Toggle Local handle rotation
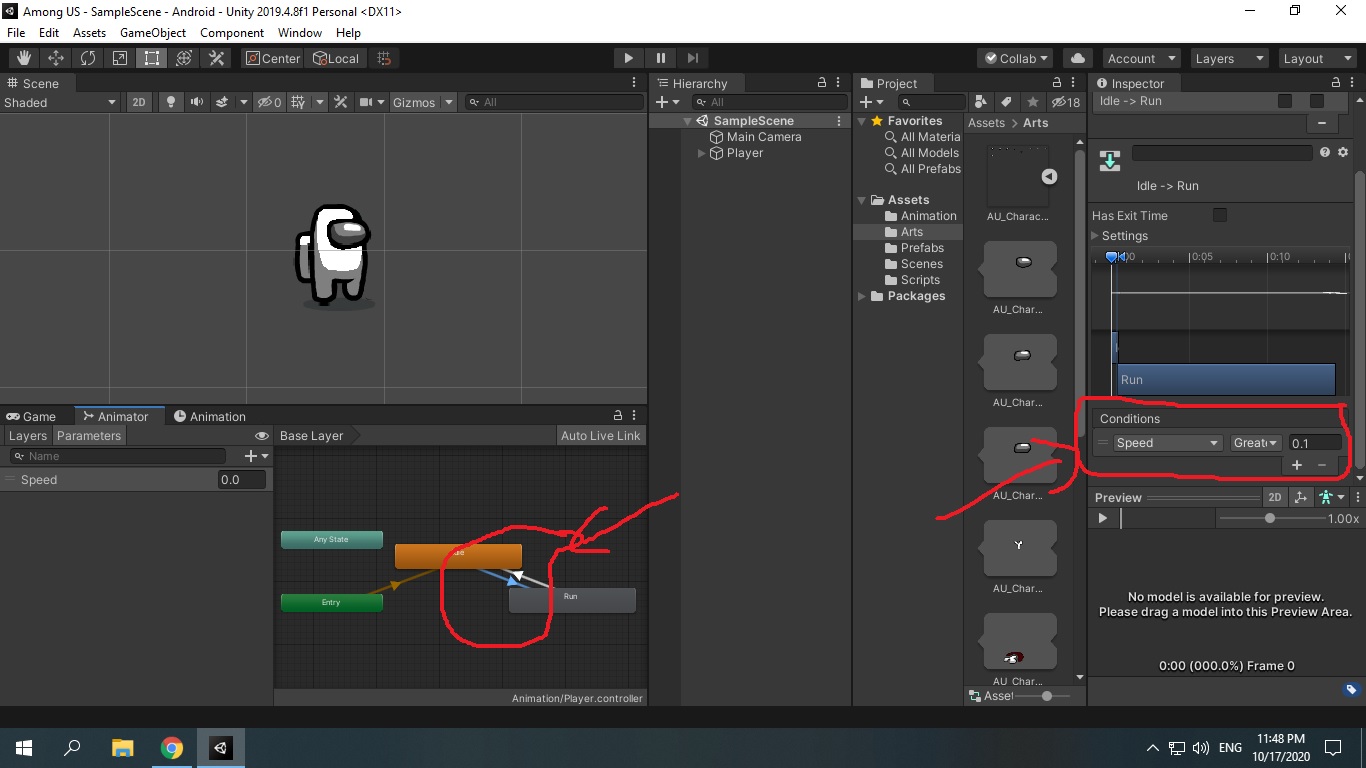The width and height of the screenshot is (1366, 768). tap(336, 58)
